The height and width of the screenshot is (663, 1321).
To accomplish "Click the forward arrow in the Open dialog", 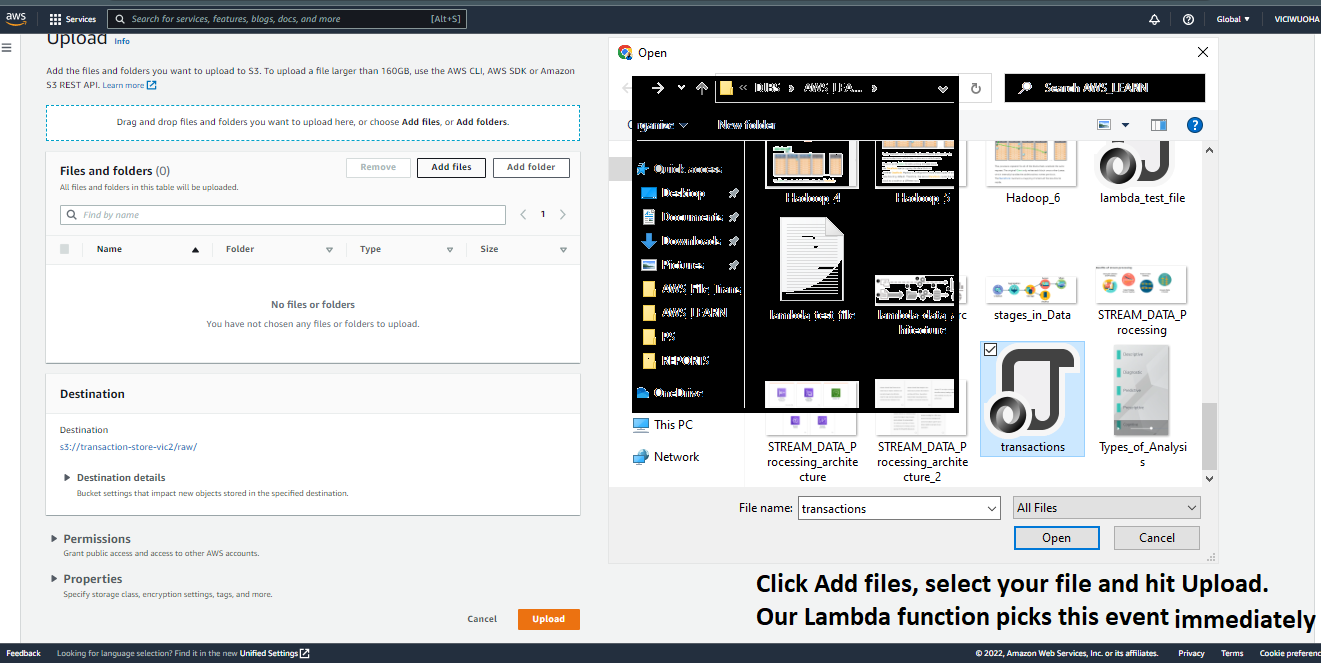I will tap(657, 88).
